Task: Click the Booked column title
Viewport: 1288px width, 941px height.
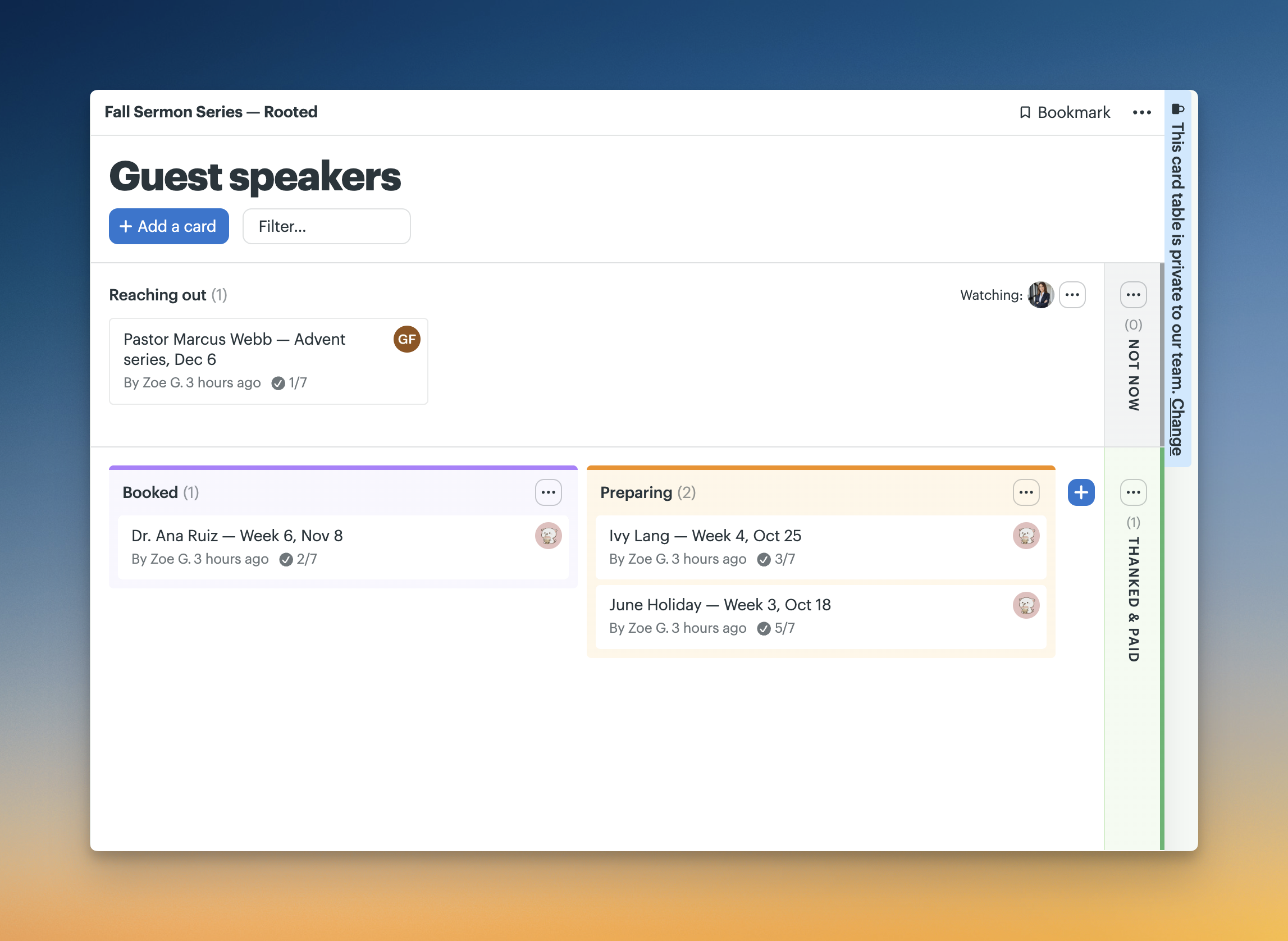Action: tap(150, 493)
